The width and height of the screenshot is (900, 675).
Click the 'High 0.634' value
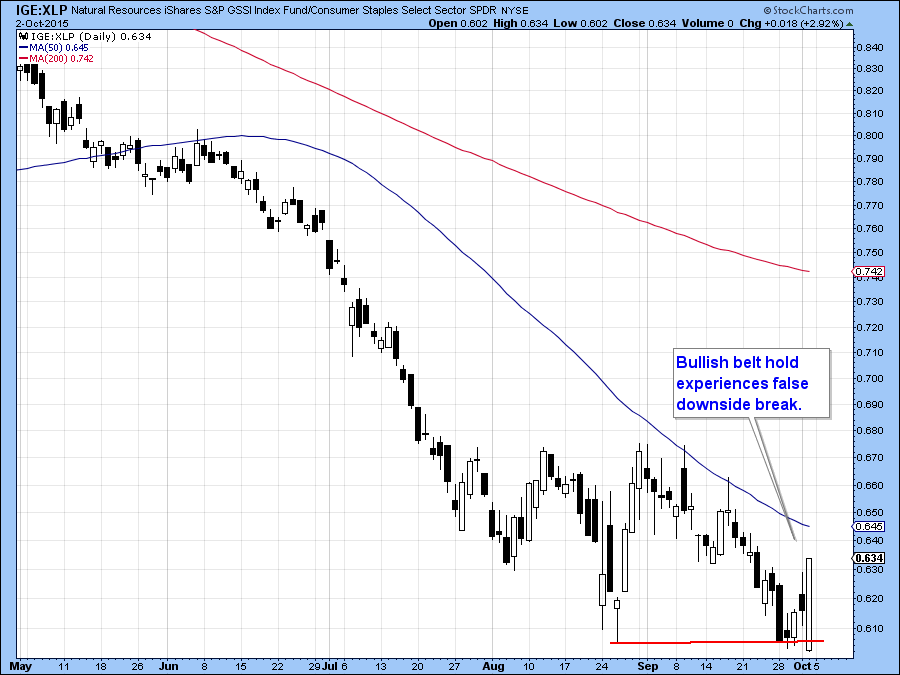pos(521,24)
